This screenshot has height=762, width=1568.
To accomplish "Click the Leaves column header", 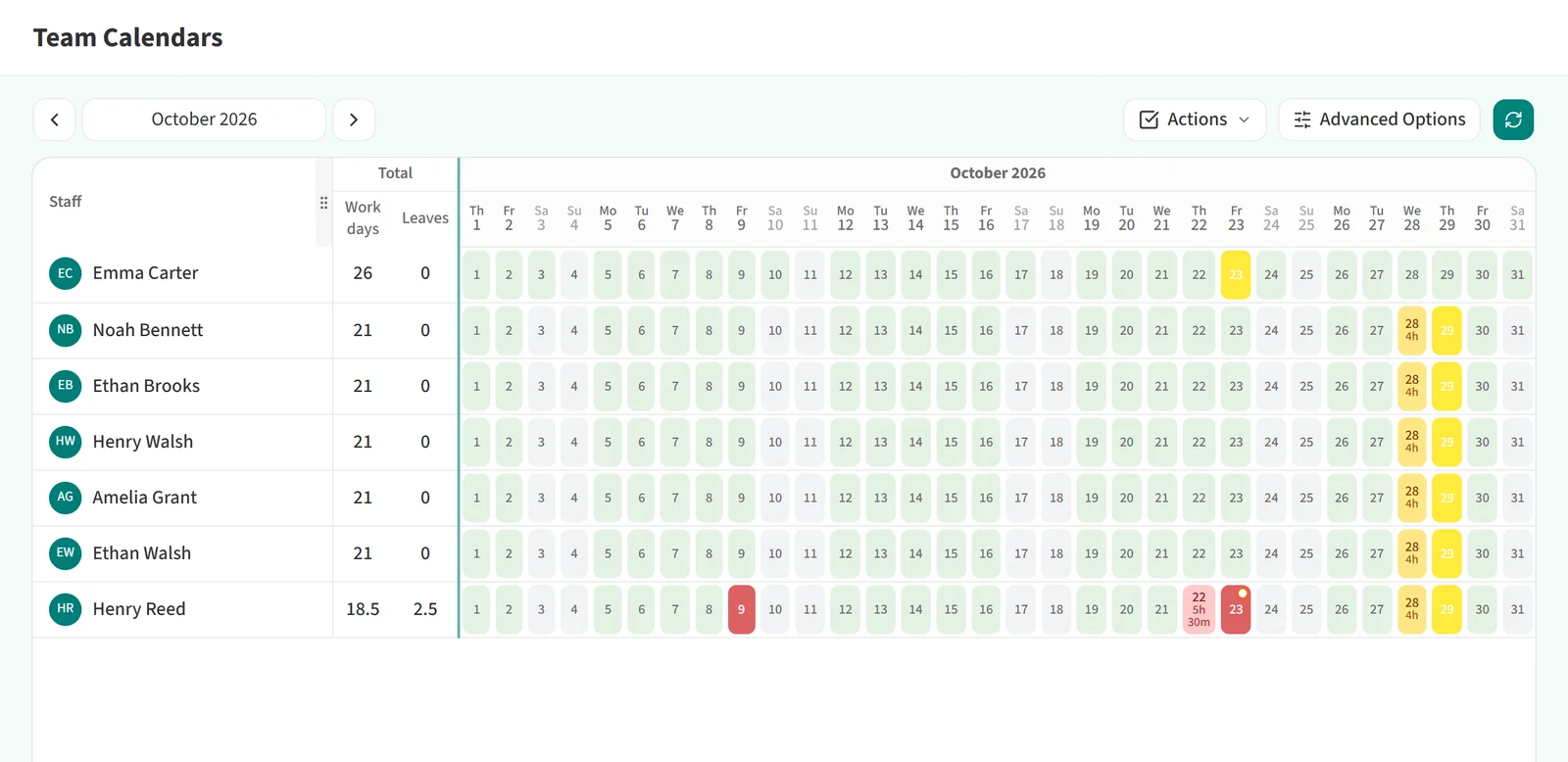I will [425, 218].
